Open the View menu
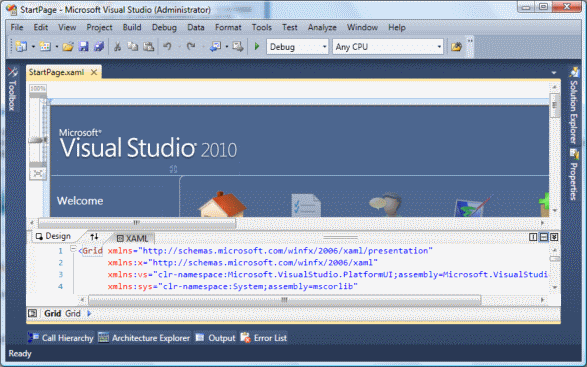The height and width of the screenshot is (367, 587). (67, 27)
